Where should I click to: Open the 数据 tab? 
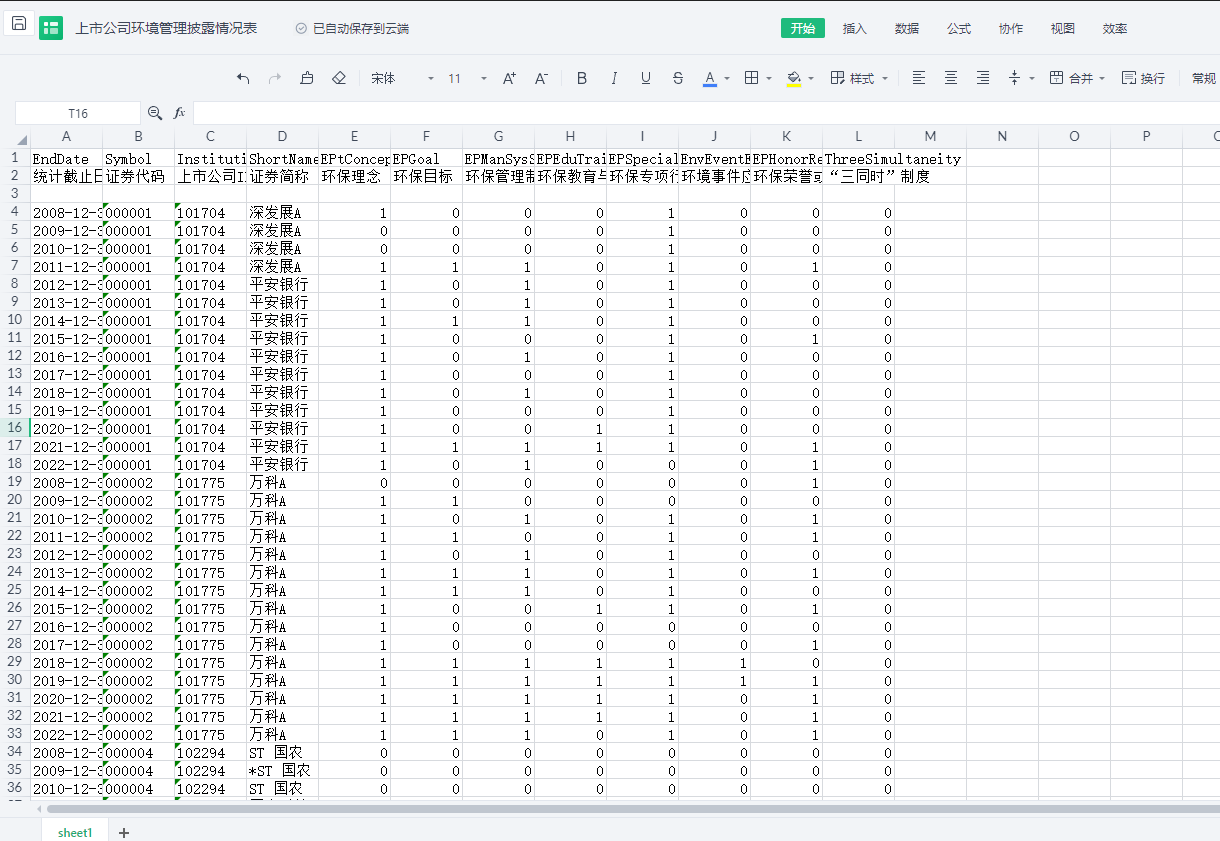907,28
